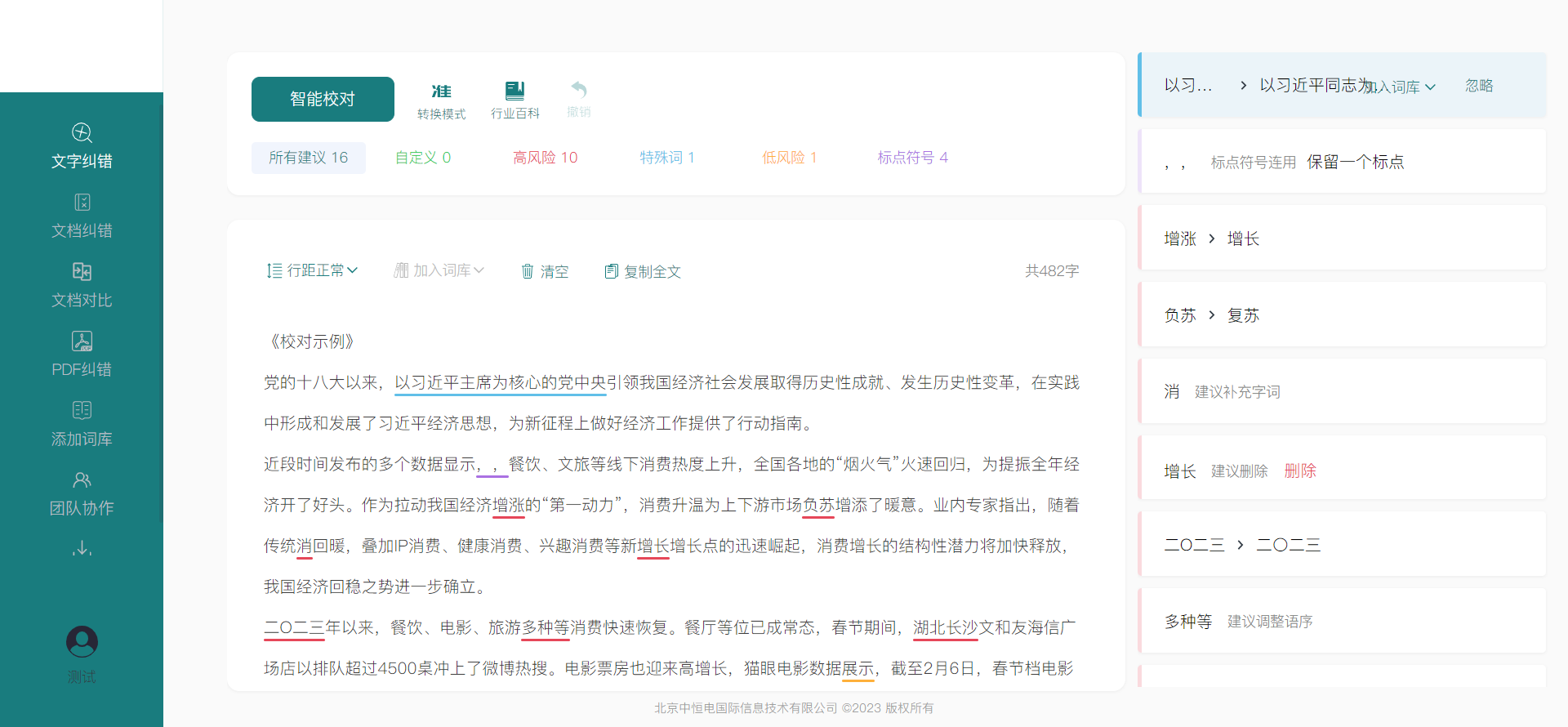Select the 增涨 › 增长 suggestion card
1568x727 pixels.
click(1342, 239)
